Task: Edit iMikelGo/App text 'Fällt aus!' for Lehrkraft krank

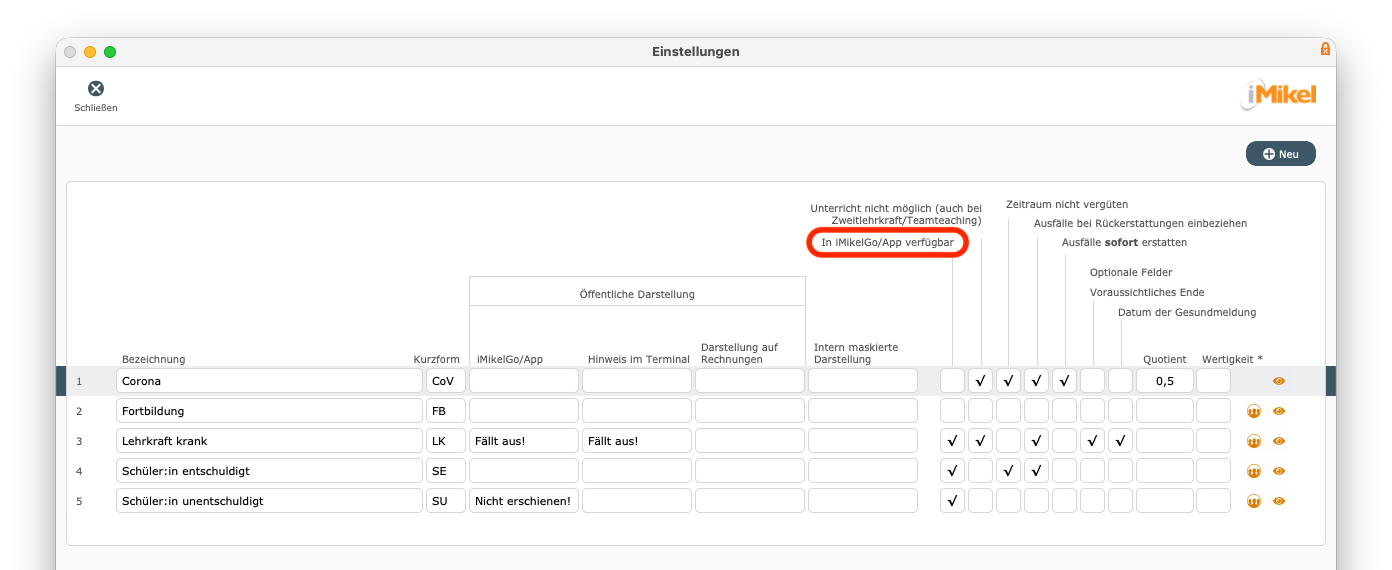Action: [x=524, y=441]
